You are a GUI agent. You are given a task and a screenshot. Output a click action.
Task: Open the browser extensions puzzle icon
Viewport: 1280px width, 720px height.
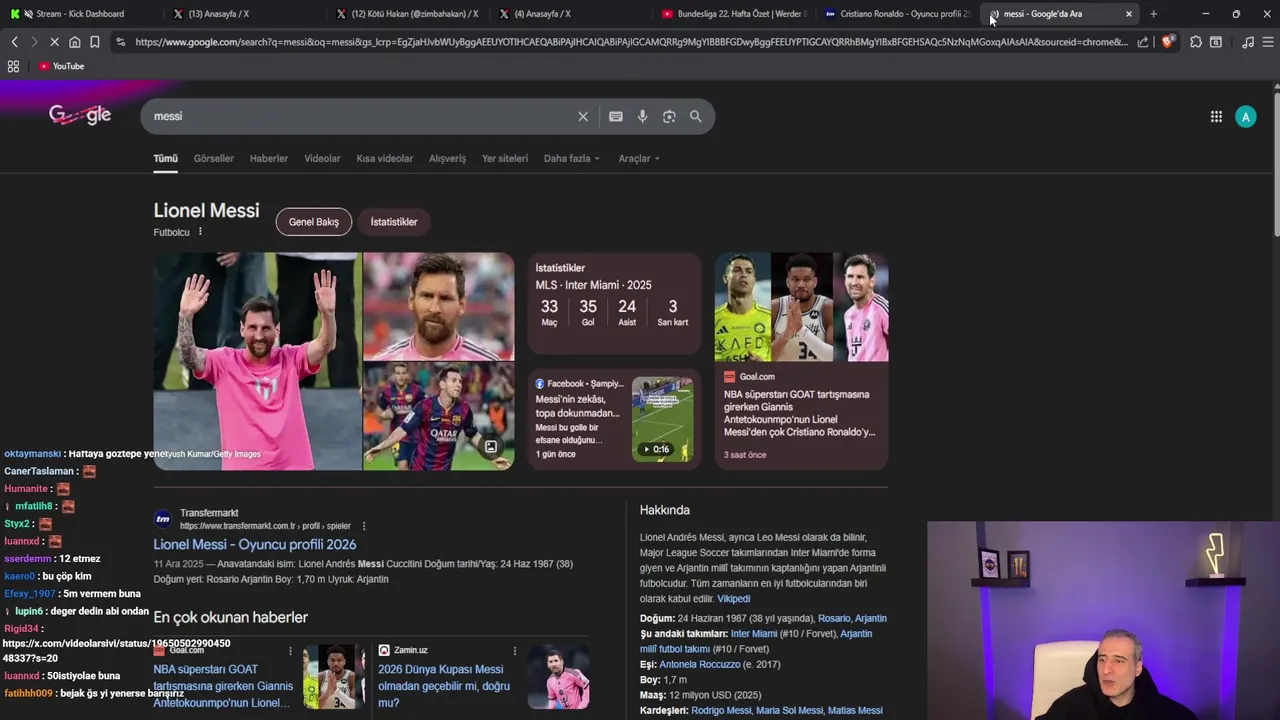point(1196,42)
